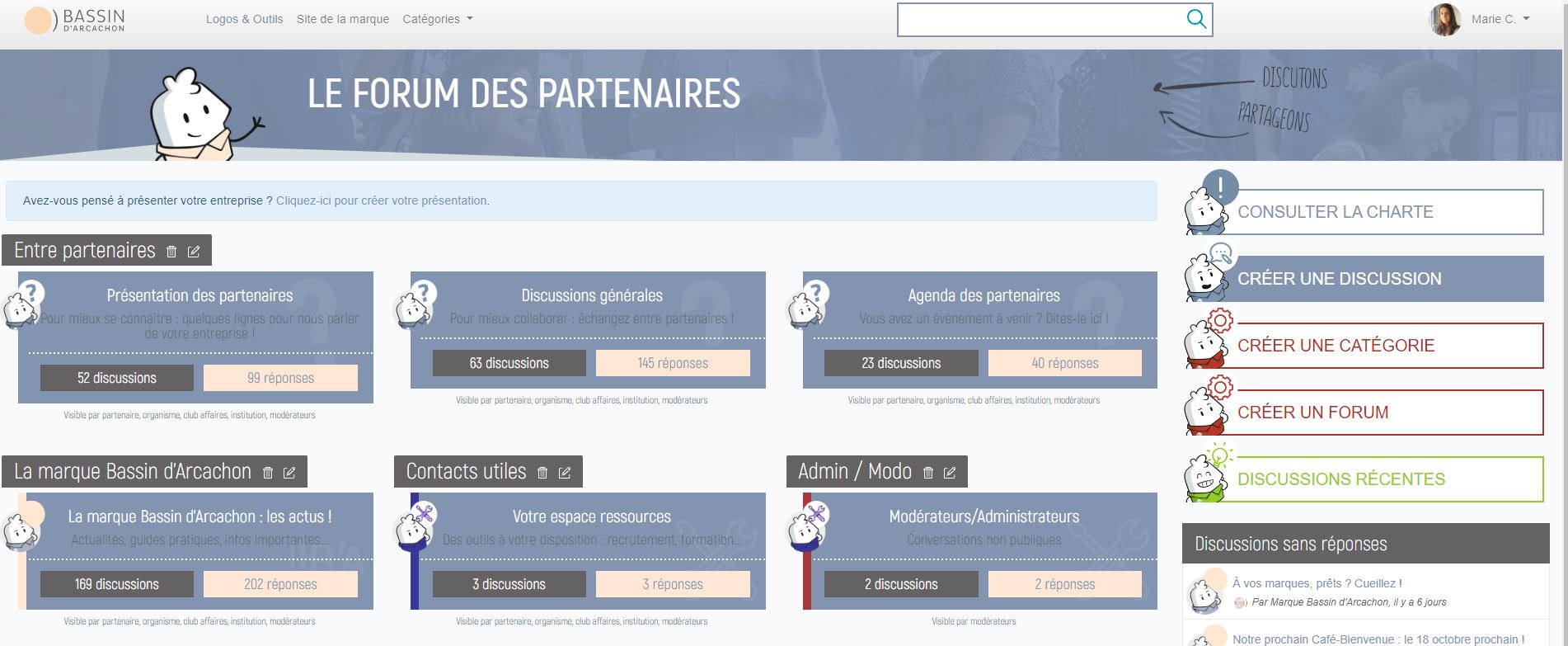1568x646 pixels.
Task: Click 23 discussions counter
Action: pyautogui.click(x=901, y=363)
